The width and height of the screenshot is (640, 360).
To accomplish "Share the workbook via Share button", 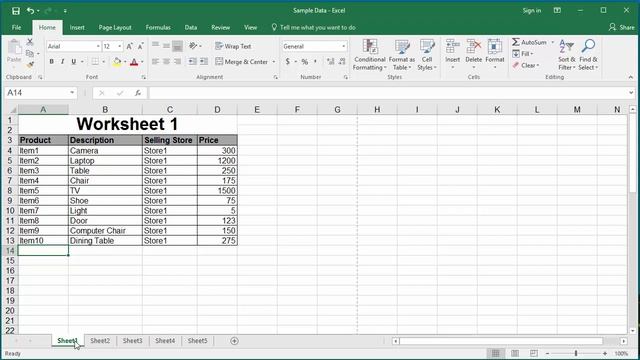I will point(622,27).
